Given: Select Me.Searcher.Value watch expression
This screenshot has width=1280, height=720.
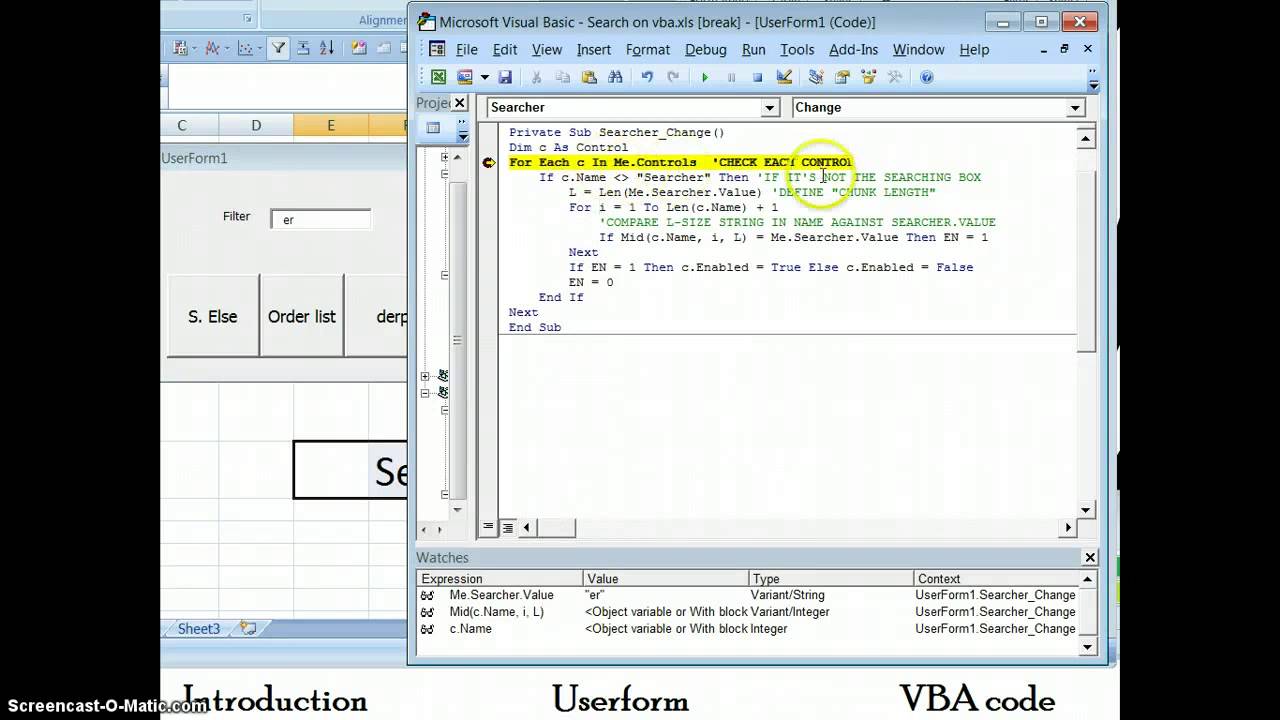Looking at the screenshot, I should pyautogui.click(x=501, y=595).
